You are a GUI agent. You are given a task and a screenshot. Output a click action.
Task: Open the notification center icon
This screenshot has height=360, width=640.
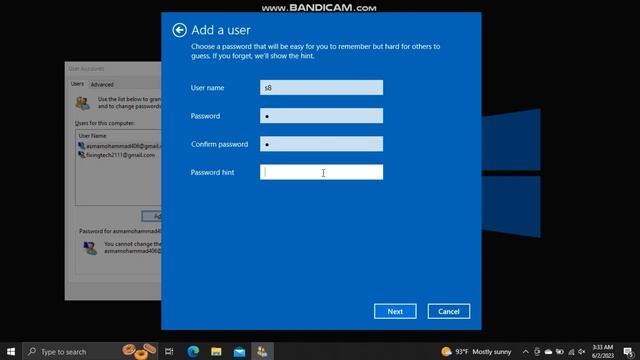pos(629,351)
